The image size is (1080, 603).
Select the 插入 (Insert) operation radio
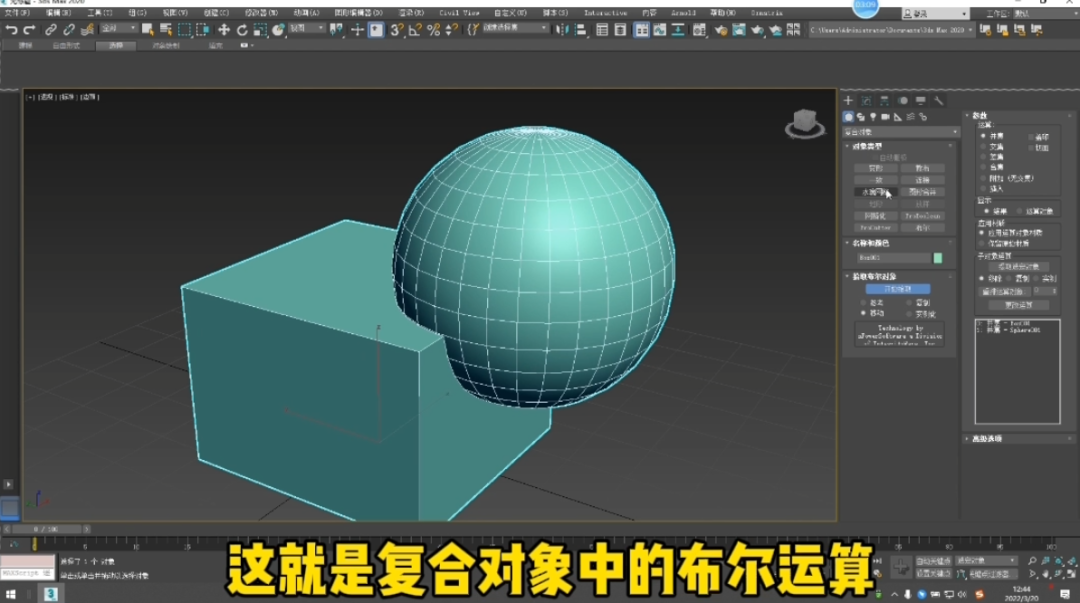coord(984,189)
